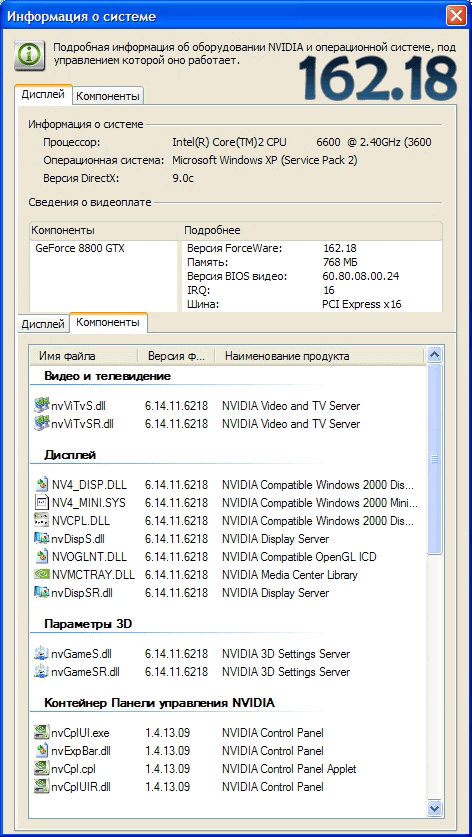Image resolution: width=472 pixels, height=837 pixels.
Task: Click the nvViTvS.dll file icon
Action: pos(41,406)
